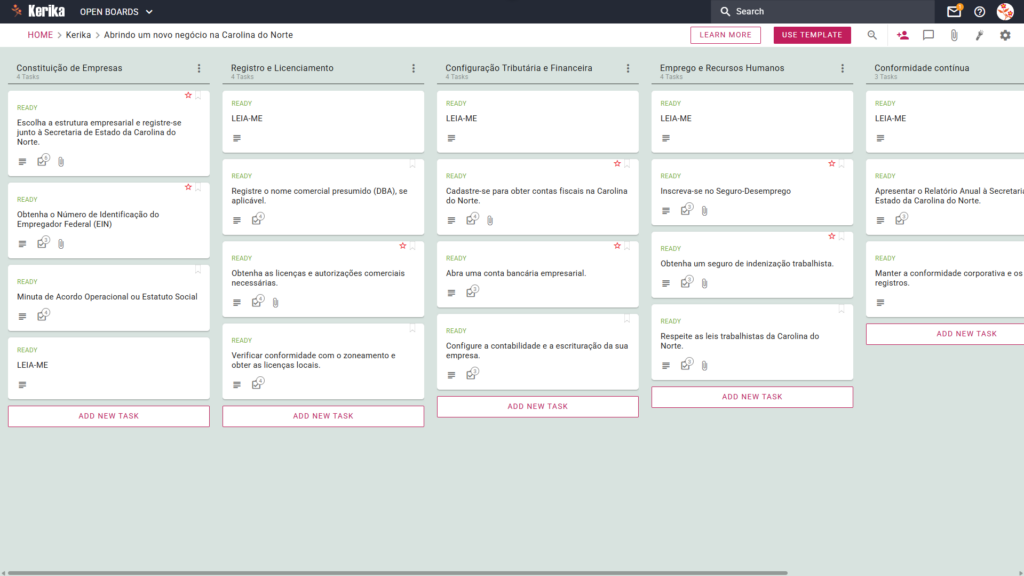Image resolution: width=1024 pixels, height=576 pixels.
Task: Toggle star on Abra uma conta bancária card
Action: tap(617, 246)
